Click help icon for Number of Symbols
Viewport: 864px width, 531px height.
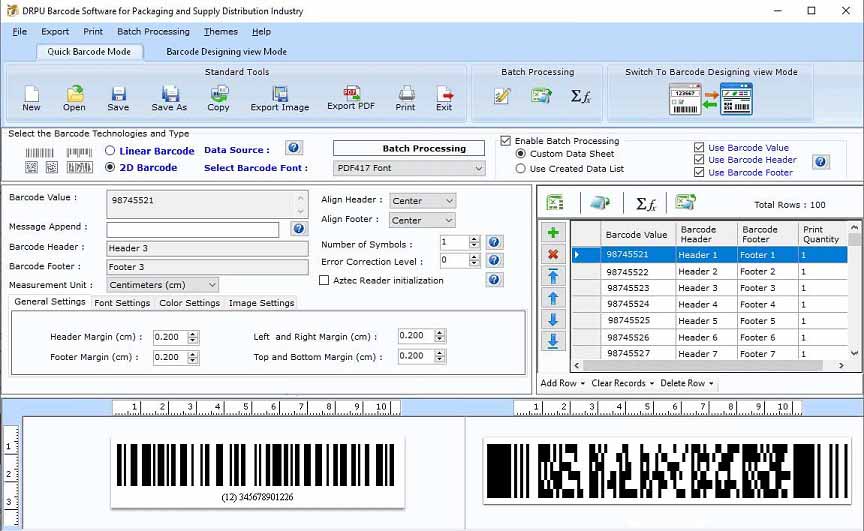click(494, 242)
